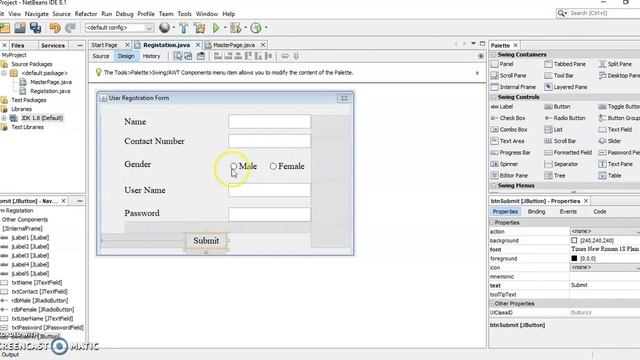Select Button component in Palette
Viewport: 640px width, 360px height.
pos(557,107)
